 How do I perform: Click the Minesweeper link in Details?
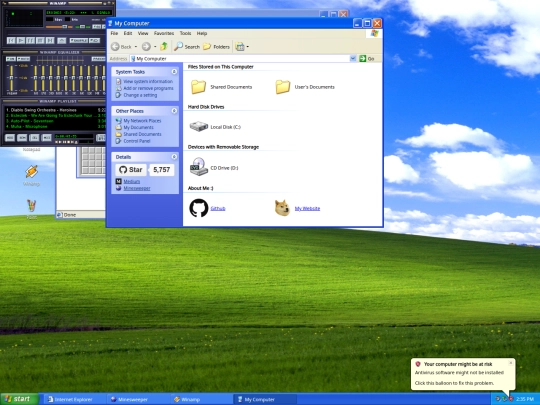[x=137, y=188]
